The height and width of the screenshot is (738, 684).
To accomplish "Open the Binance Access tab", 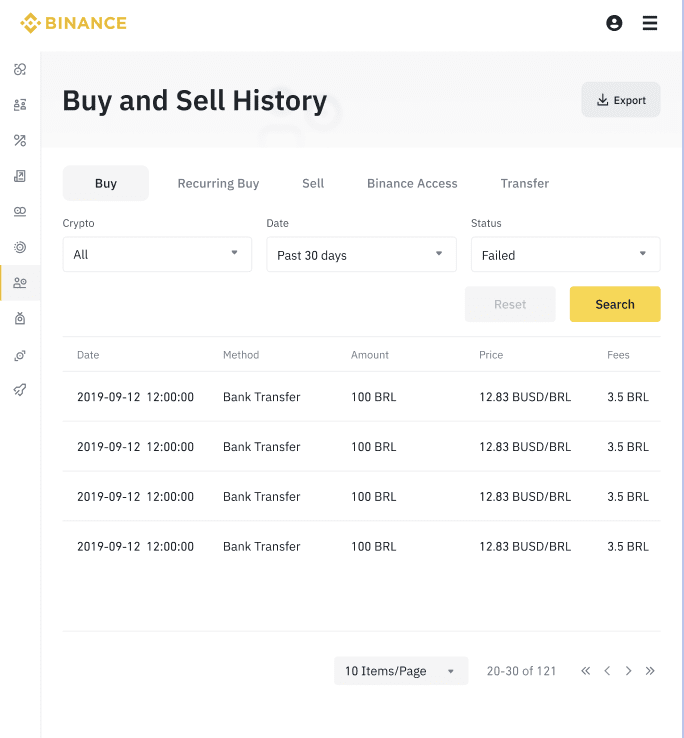I will click(x=412, y=183).
